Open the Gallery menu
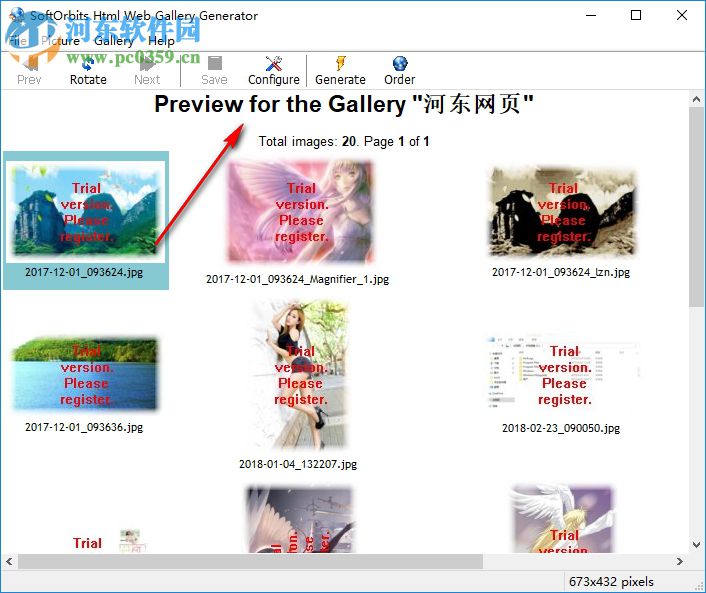The width and height of the screenshot is (706, 593). [x=114, y=41]
